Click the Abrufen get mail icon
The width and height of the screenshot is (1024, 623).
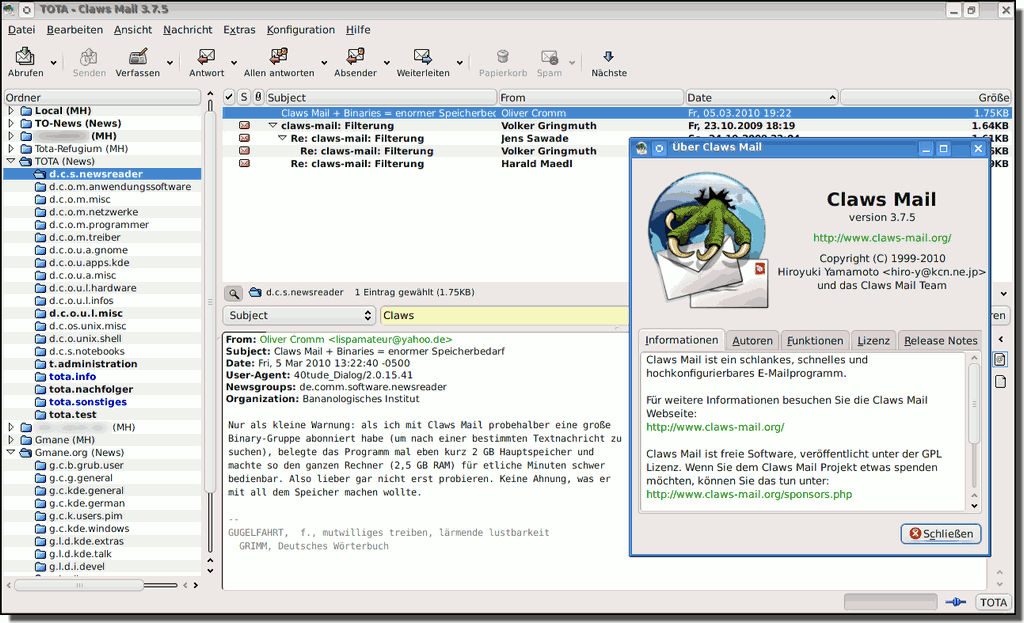[25, 57]
